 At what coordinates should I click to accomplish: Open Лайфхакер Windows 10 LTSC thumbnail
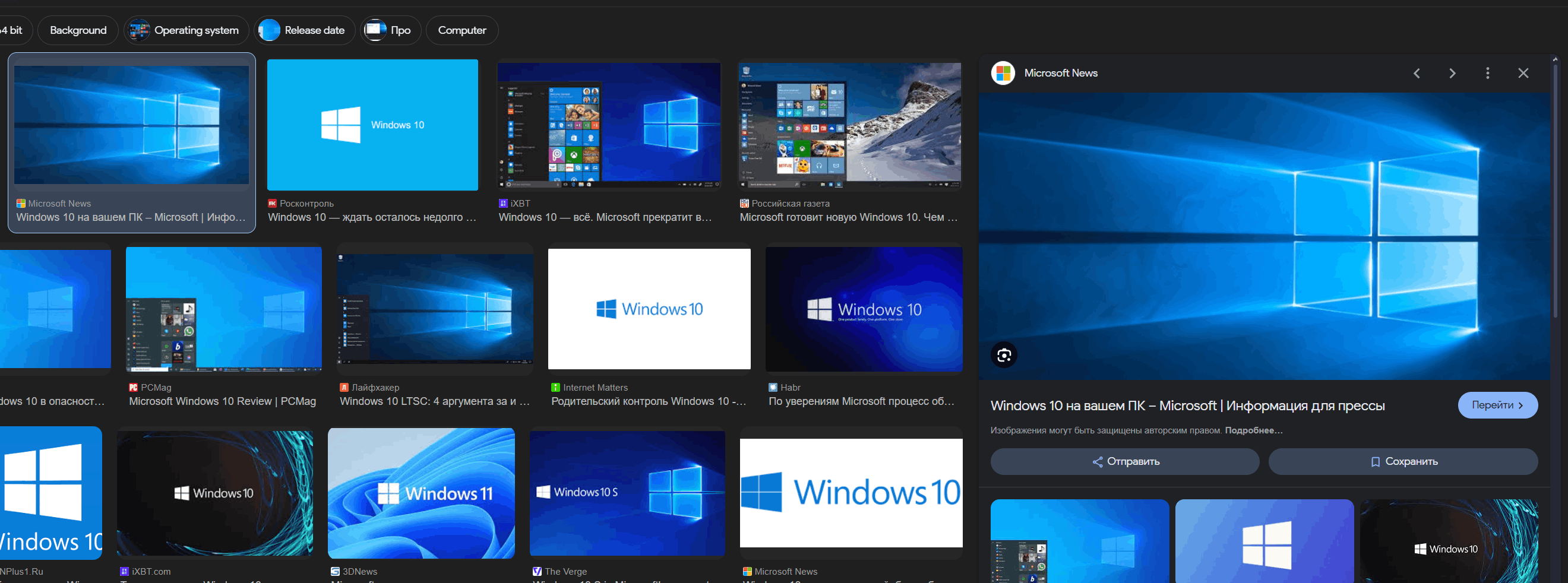435,309
